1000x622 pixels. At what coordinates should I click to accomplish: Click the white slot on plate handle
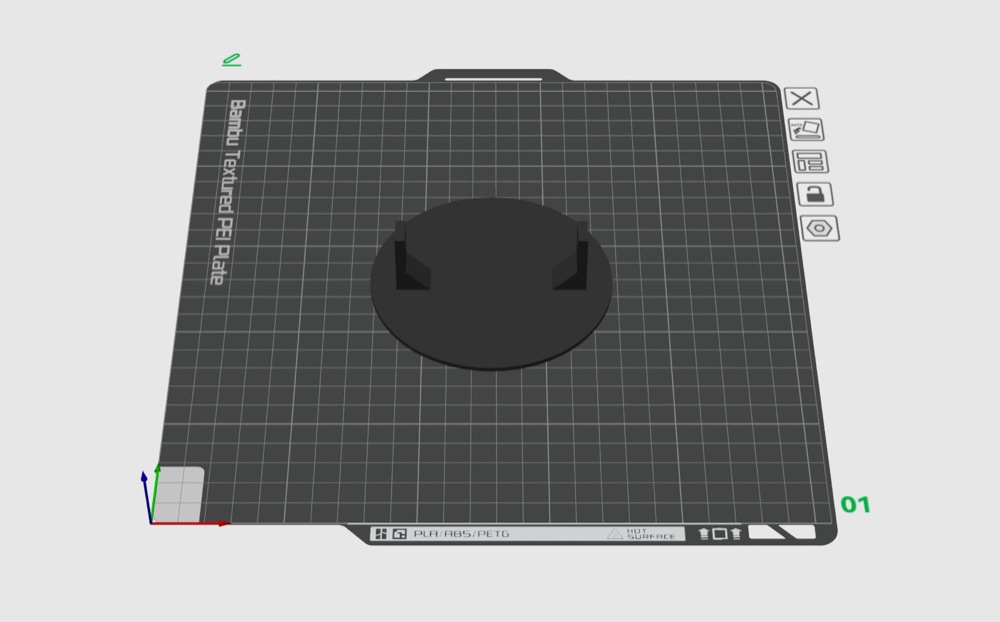click(x=493, y=80)
